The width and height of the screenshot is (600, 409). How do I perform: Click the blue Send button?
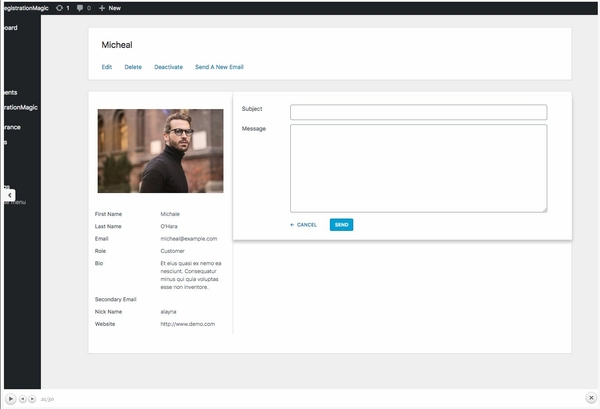coord(341,225)
